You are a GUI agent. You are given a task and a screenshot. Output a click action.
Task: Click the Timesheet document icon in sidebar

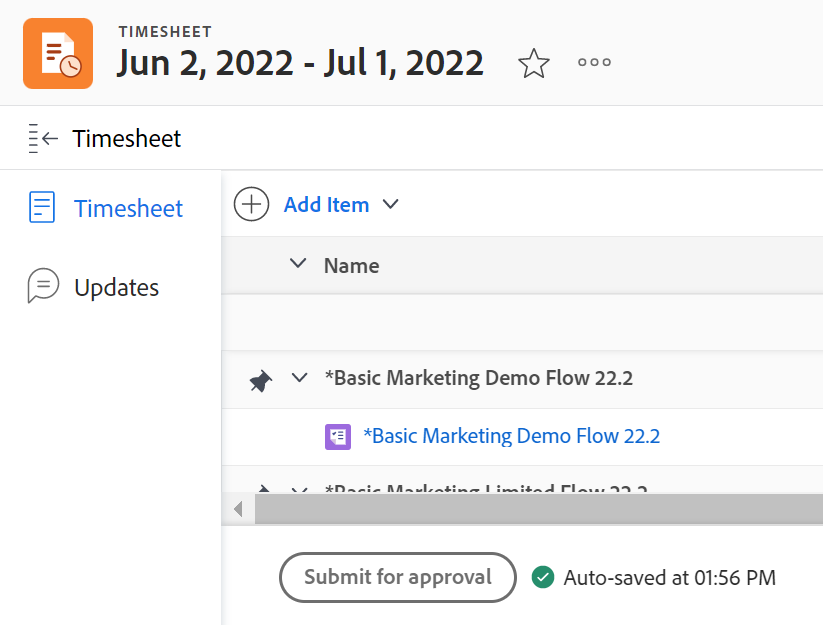42,208
